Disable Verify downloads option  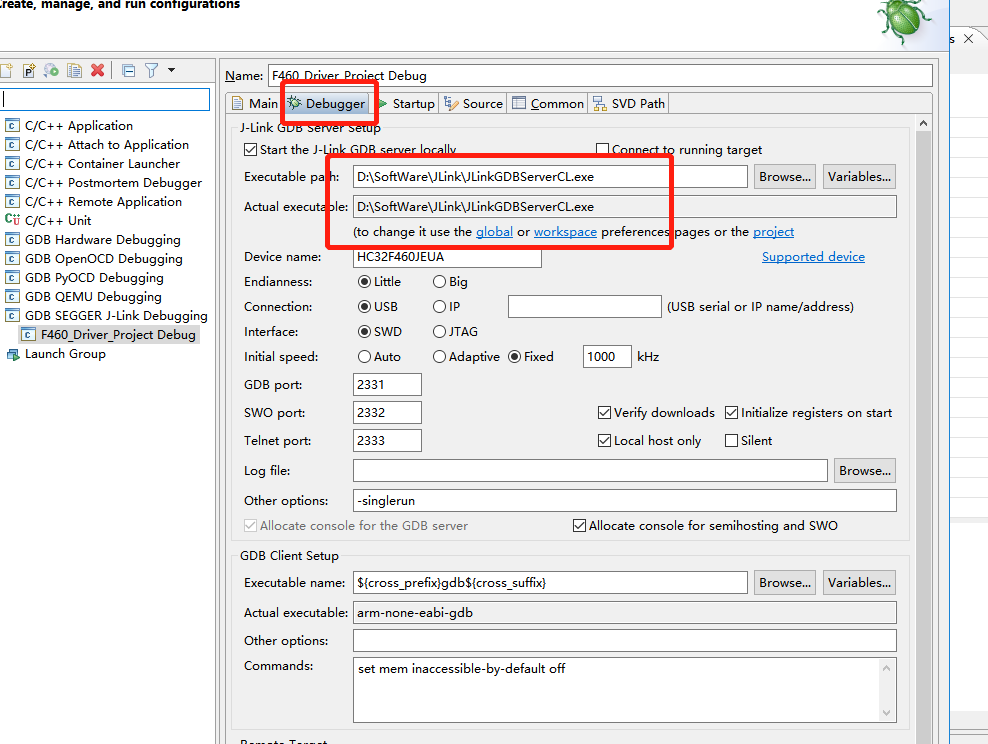[x=604, y=412]
